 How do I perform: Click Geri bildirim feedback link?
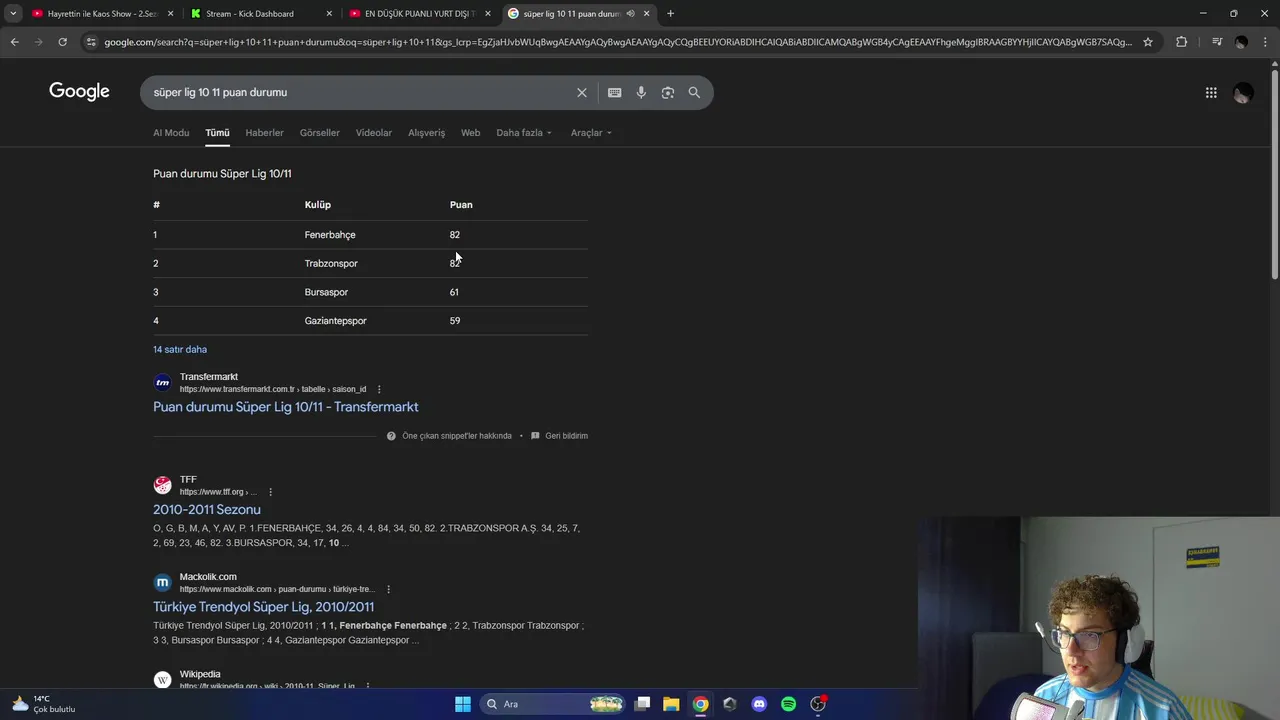point(566,436)
